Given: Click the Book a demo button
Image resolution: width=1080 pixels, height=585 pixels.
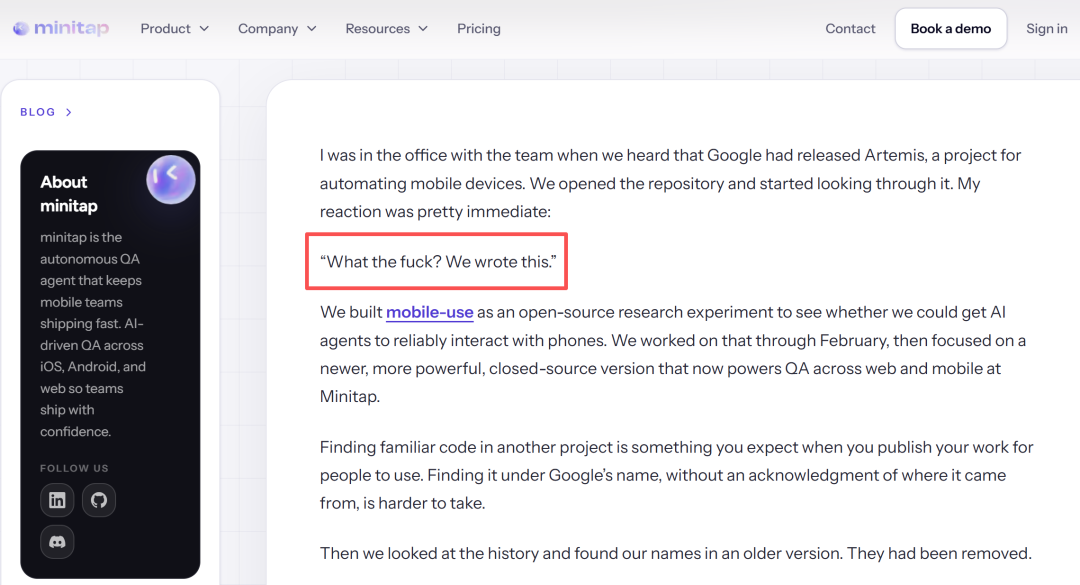Looking at the screenshot, I should click(951, 28).
